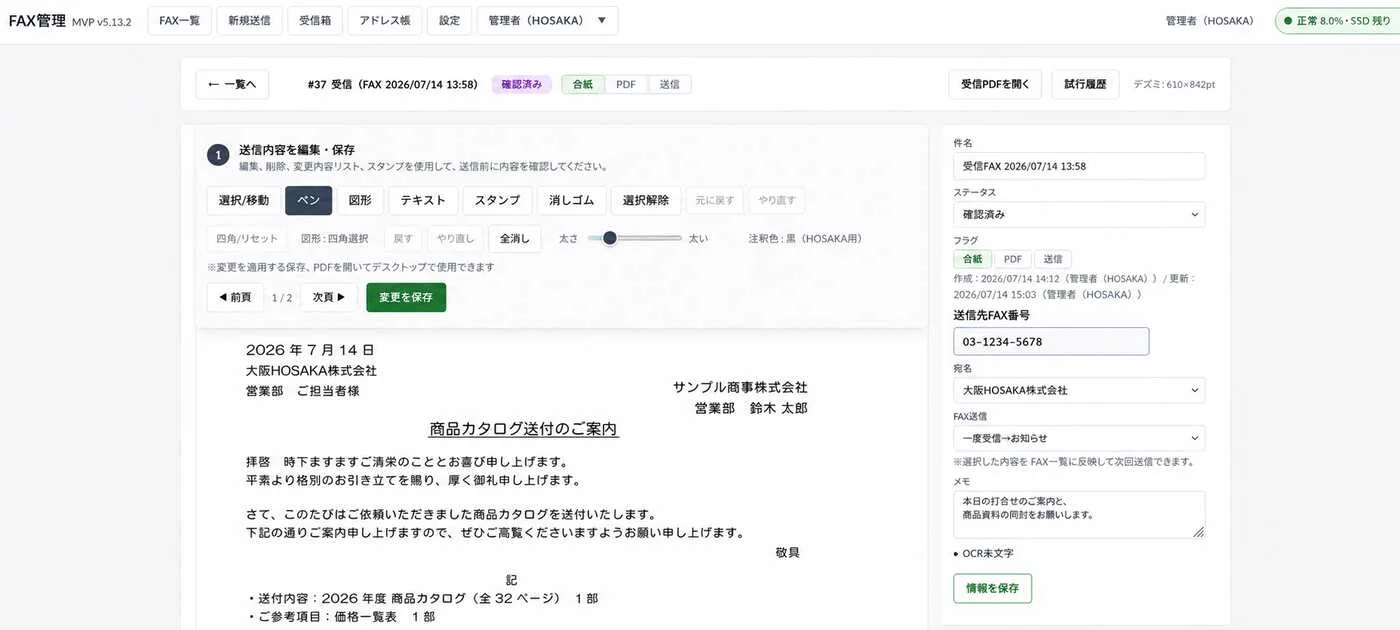Select the ペン tool

click(308, 200)
